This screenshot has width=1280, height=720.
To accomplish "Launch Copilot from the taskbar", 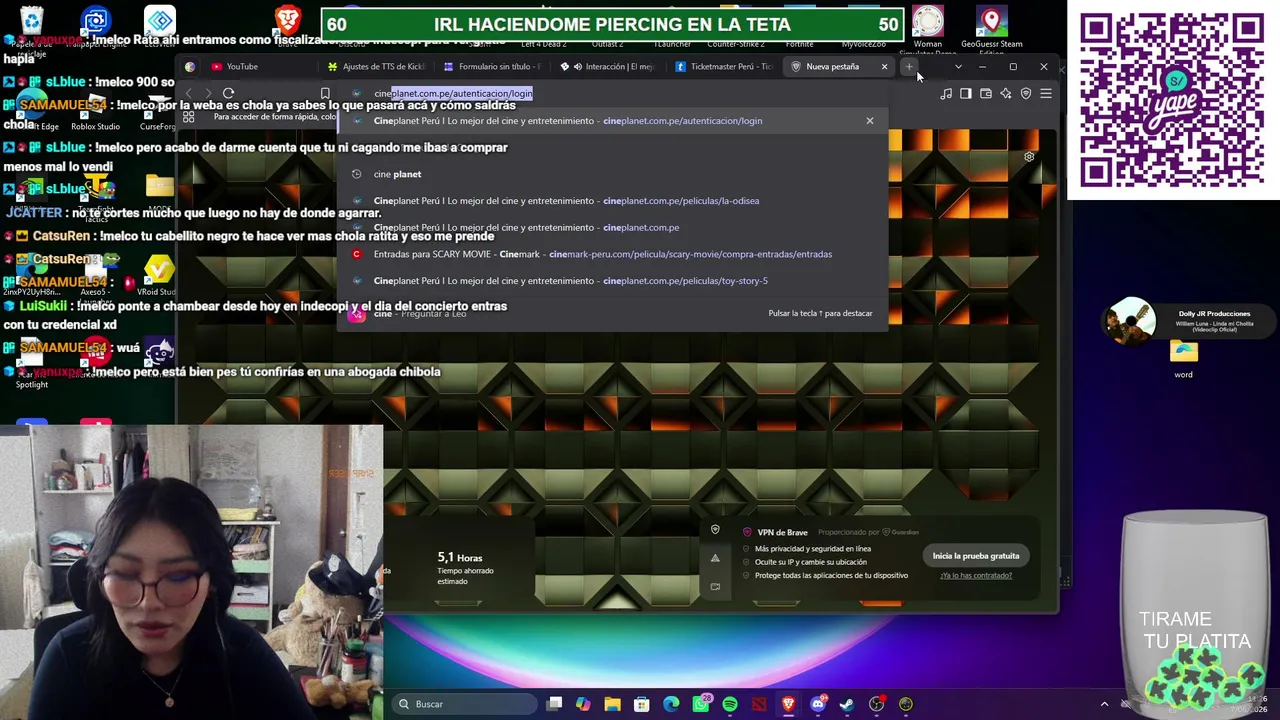I will tap(583, 704).
